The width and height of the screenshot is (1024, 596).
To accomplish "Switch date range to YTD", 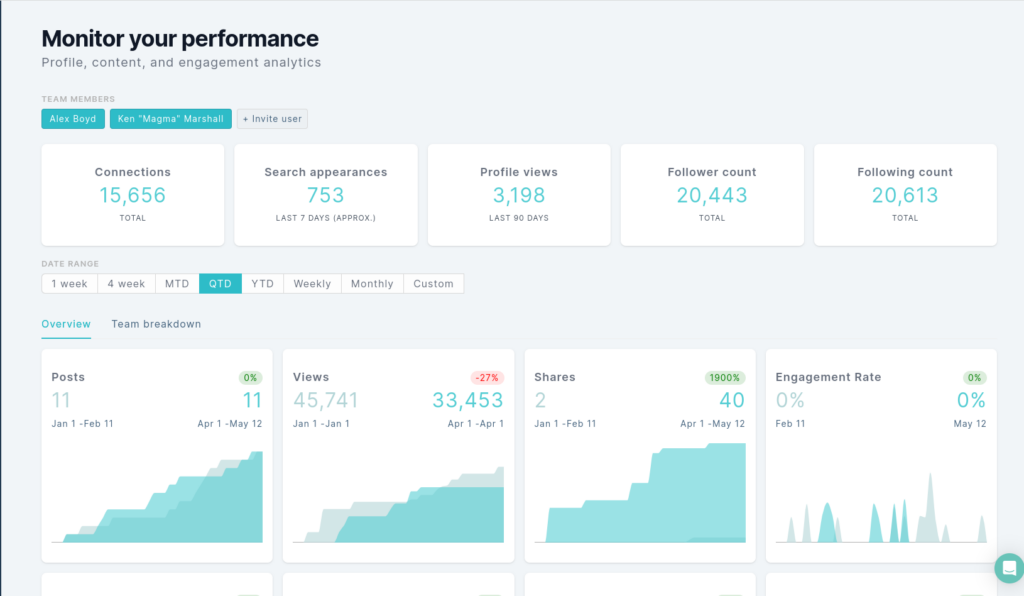I will coord(263,283).
